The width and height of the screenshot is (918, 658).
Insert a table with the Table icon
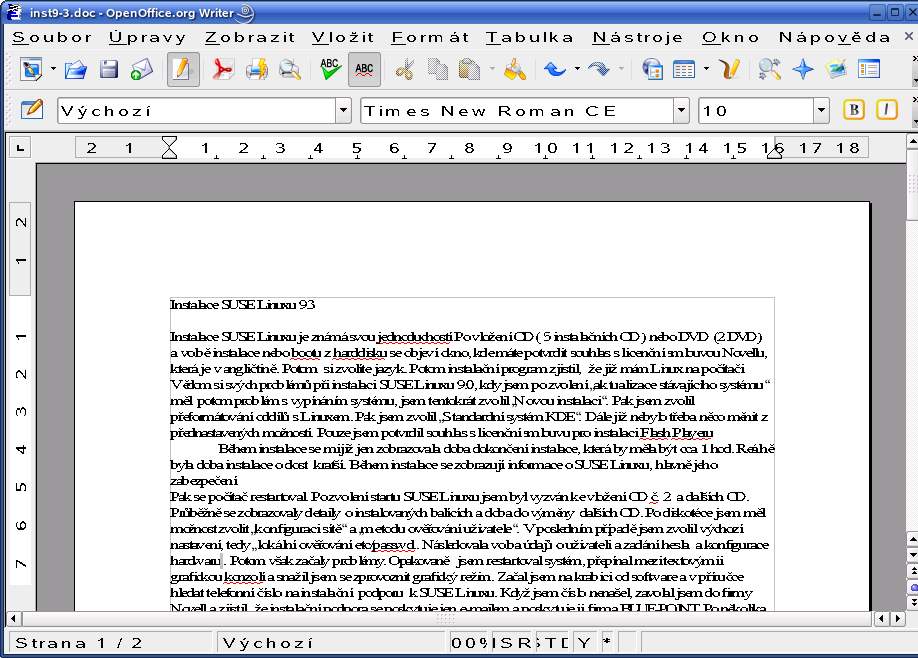[x=684, y=69]
